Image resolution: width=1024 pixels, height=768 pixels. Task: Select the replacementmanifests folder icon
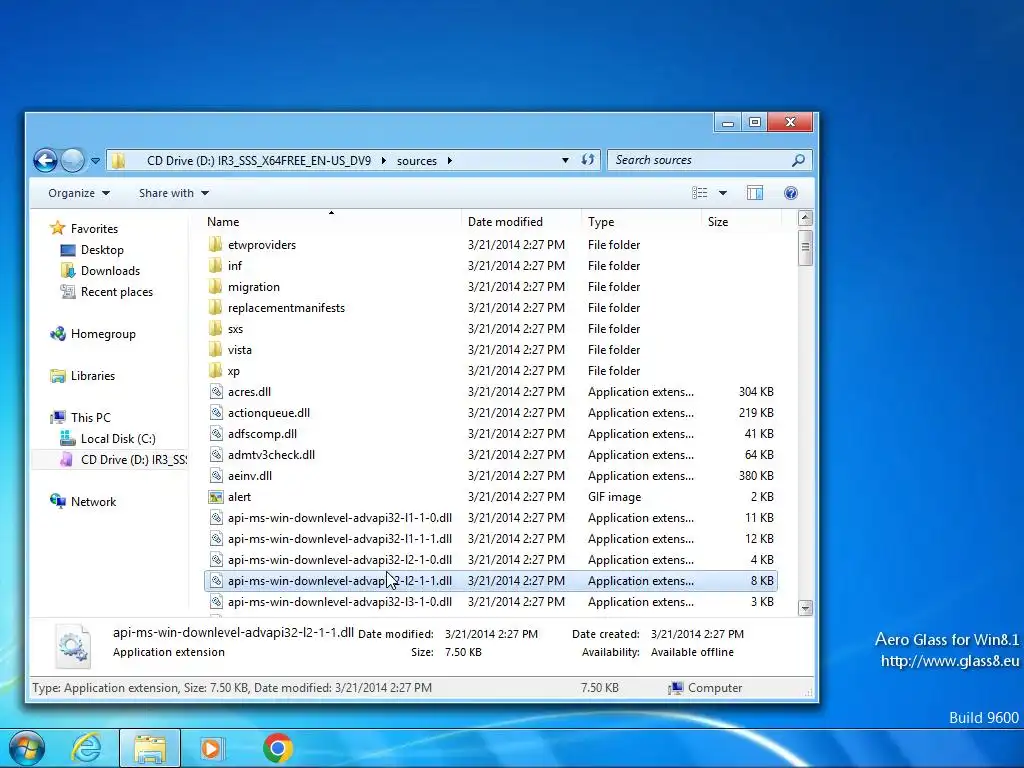click(x=216, y=308)
